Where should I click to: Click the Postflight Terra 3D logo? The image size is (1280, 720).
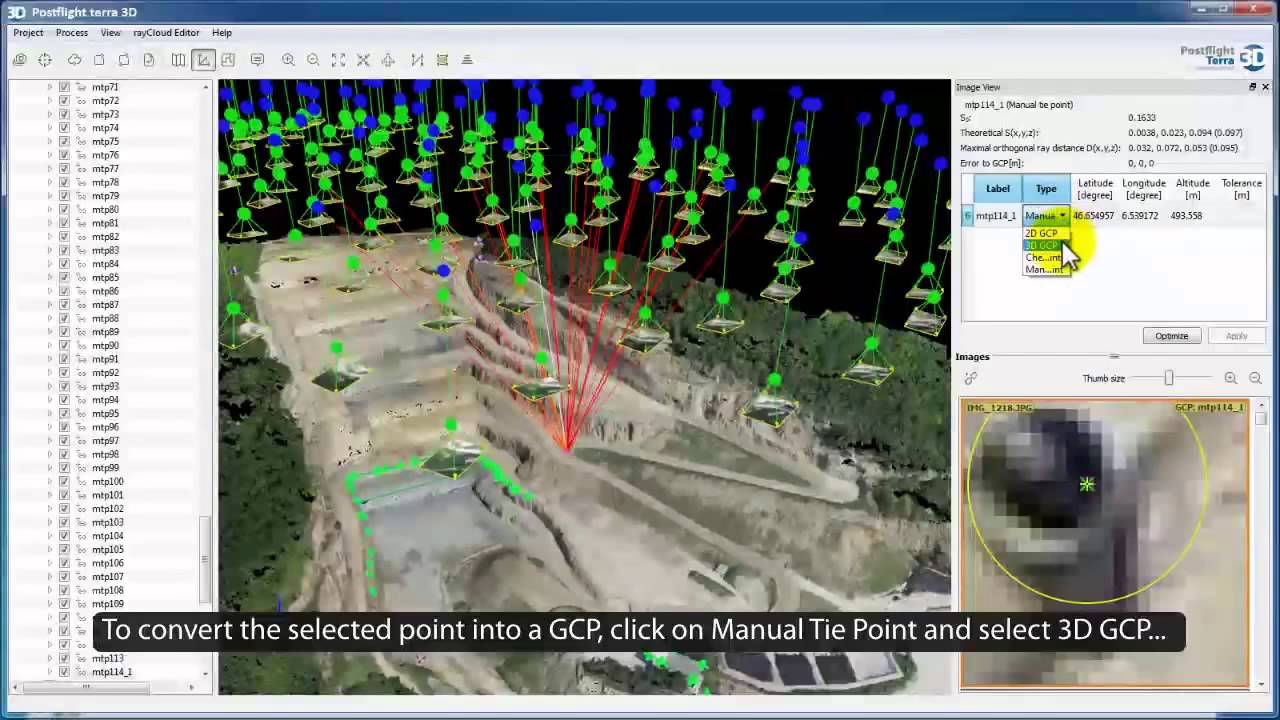point(1222,56)
